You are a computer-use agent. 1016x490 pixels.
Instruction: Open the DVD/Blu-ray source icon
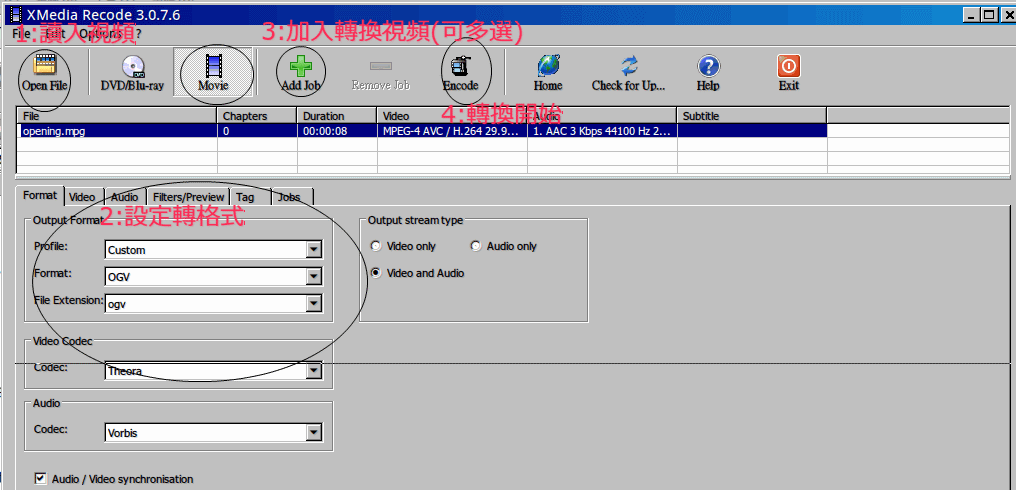(132, 66)
